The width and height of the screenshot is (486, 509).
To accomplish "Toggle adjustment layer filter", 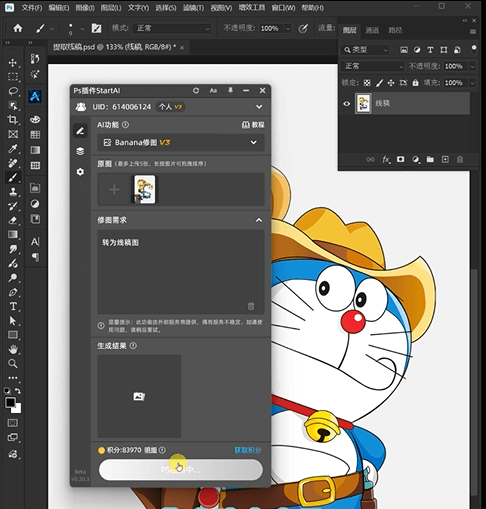I will point(417,50).
